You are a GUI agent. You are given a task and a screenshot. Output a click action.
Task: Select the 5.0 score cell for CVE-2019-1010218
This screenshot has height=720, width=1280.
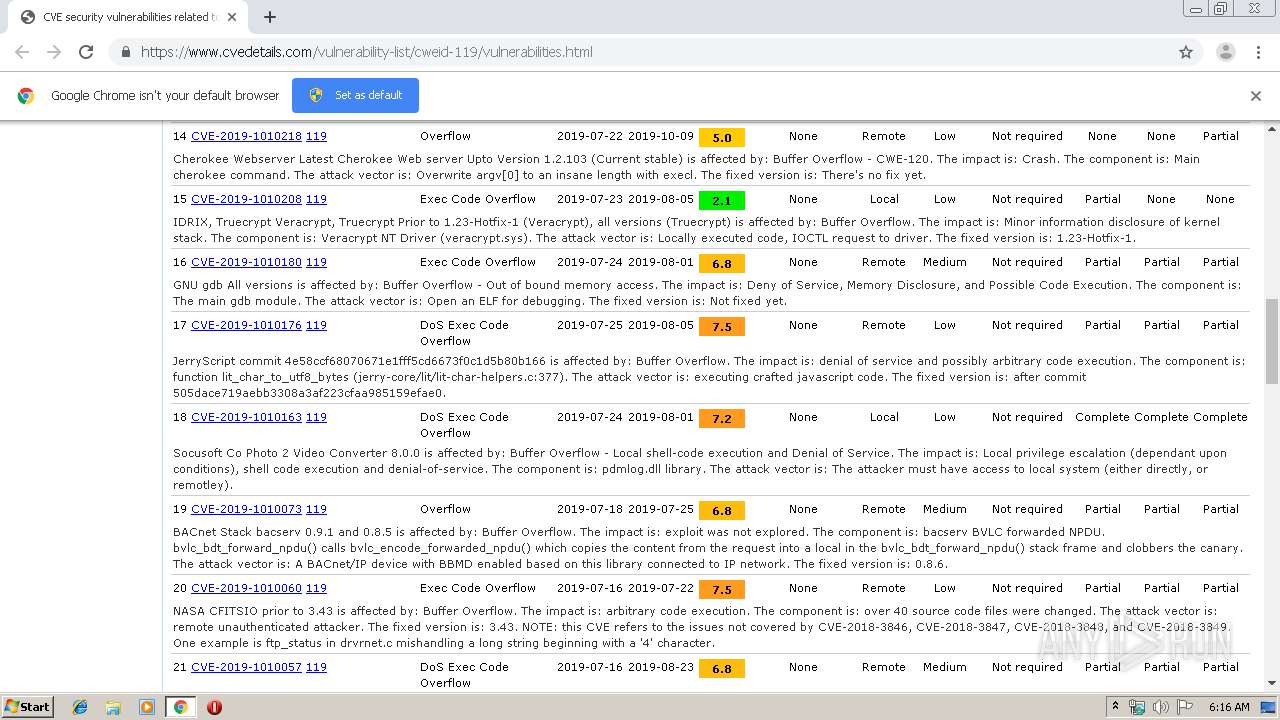721,137
